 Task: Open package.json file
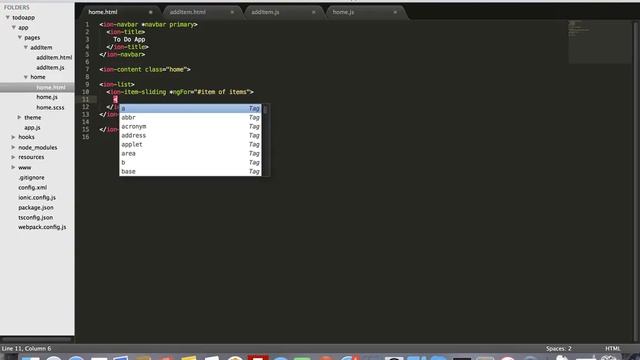(36, 207)
